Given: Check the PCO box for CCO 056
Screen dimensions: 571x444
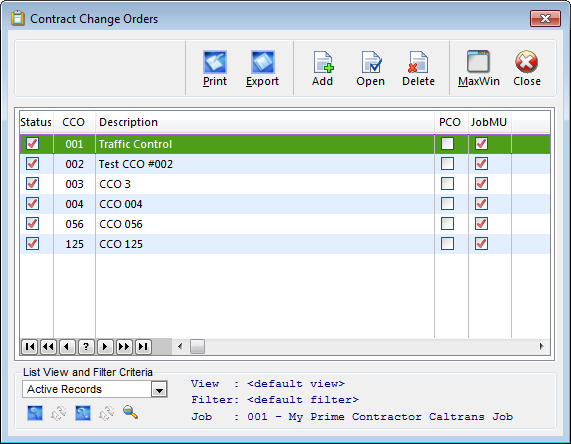Looking at the screenshot, I should [447, 224].
